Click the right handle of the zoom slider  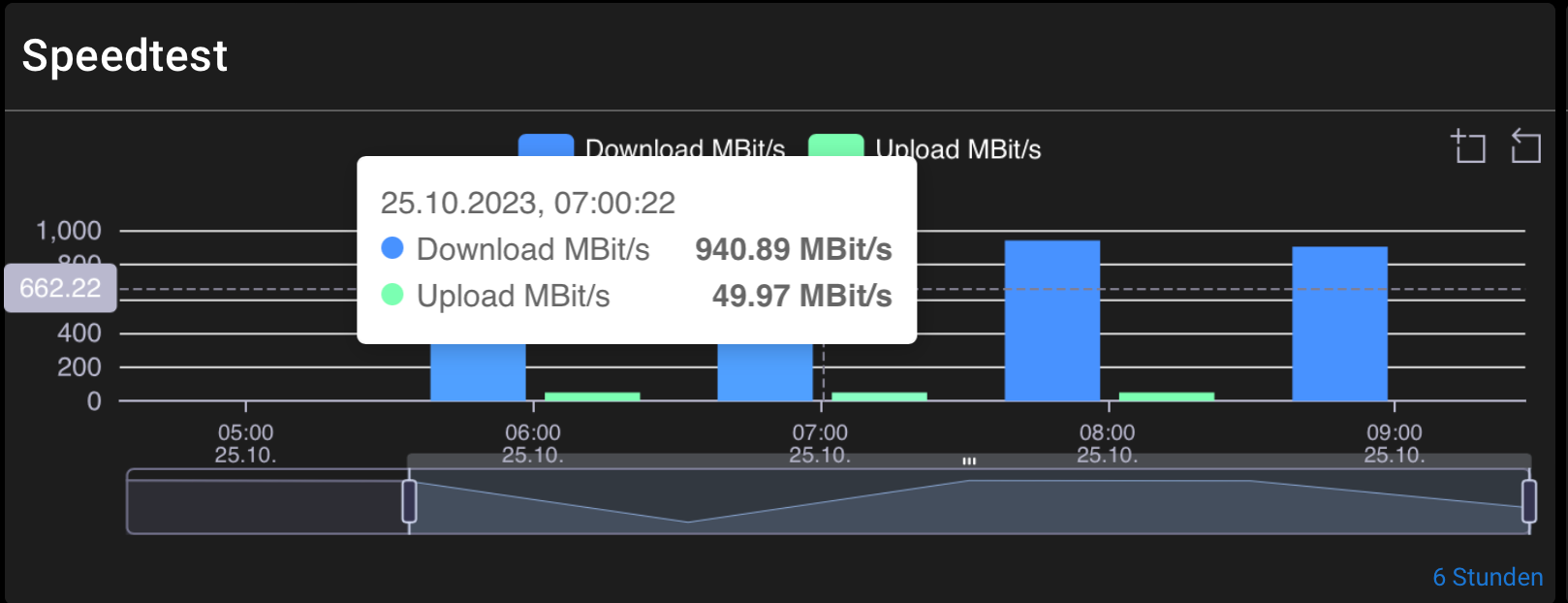(x=1529, y=501)
